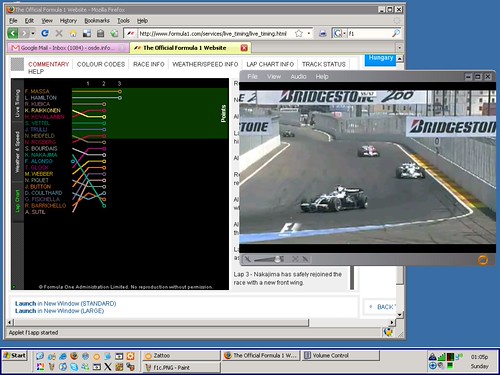Screen dimensions: 500x375
Task: Click the Skype quick launch icon
Action: 74,367
